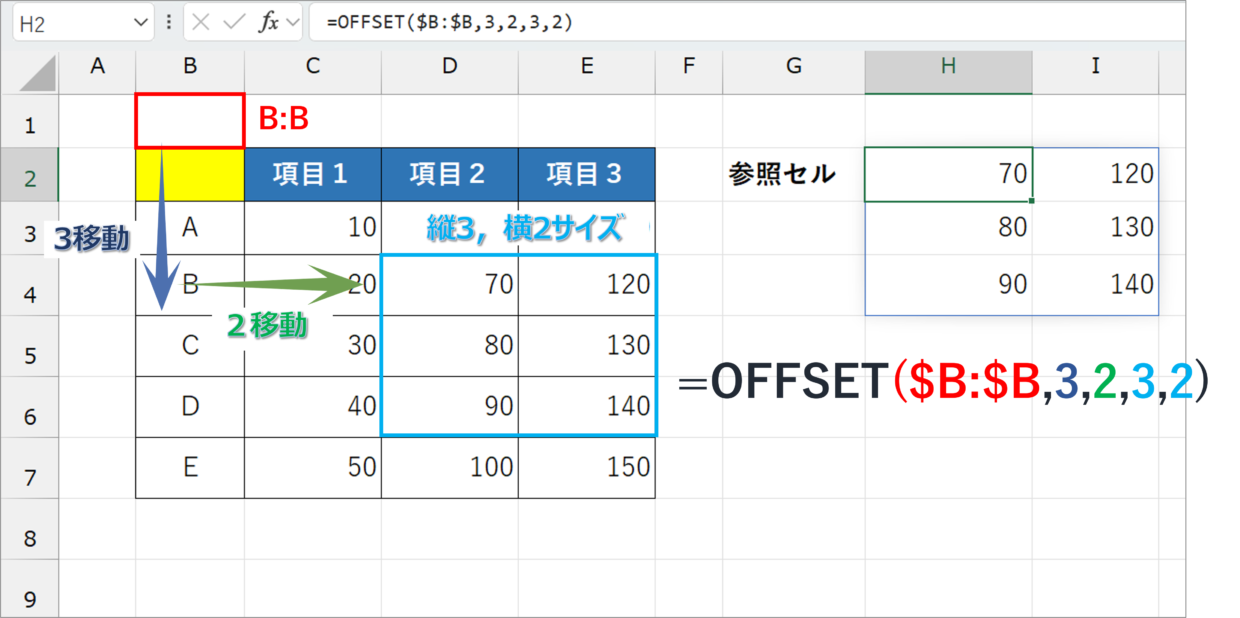
Task: Click the cell with value 30
Action: (x=313, y=346)
